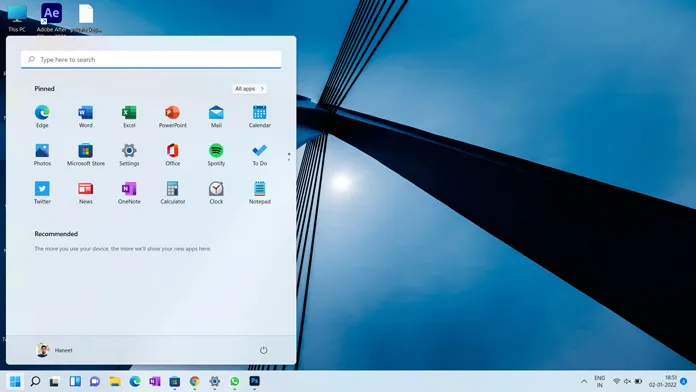Open the Clock app

216,193
